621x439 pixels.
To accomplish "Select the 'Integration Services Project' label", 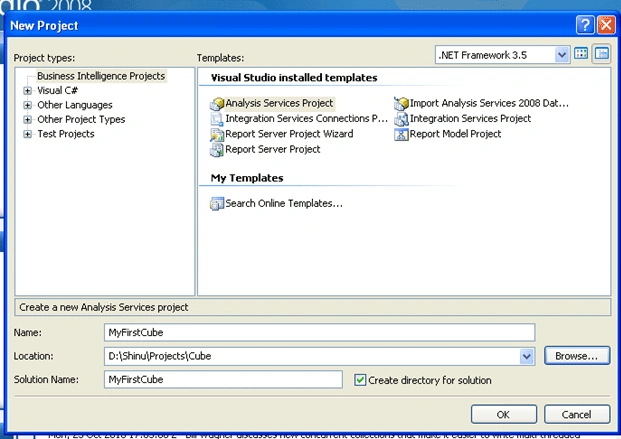I will tap(471, 118).
